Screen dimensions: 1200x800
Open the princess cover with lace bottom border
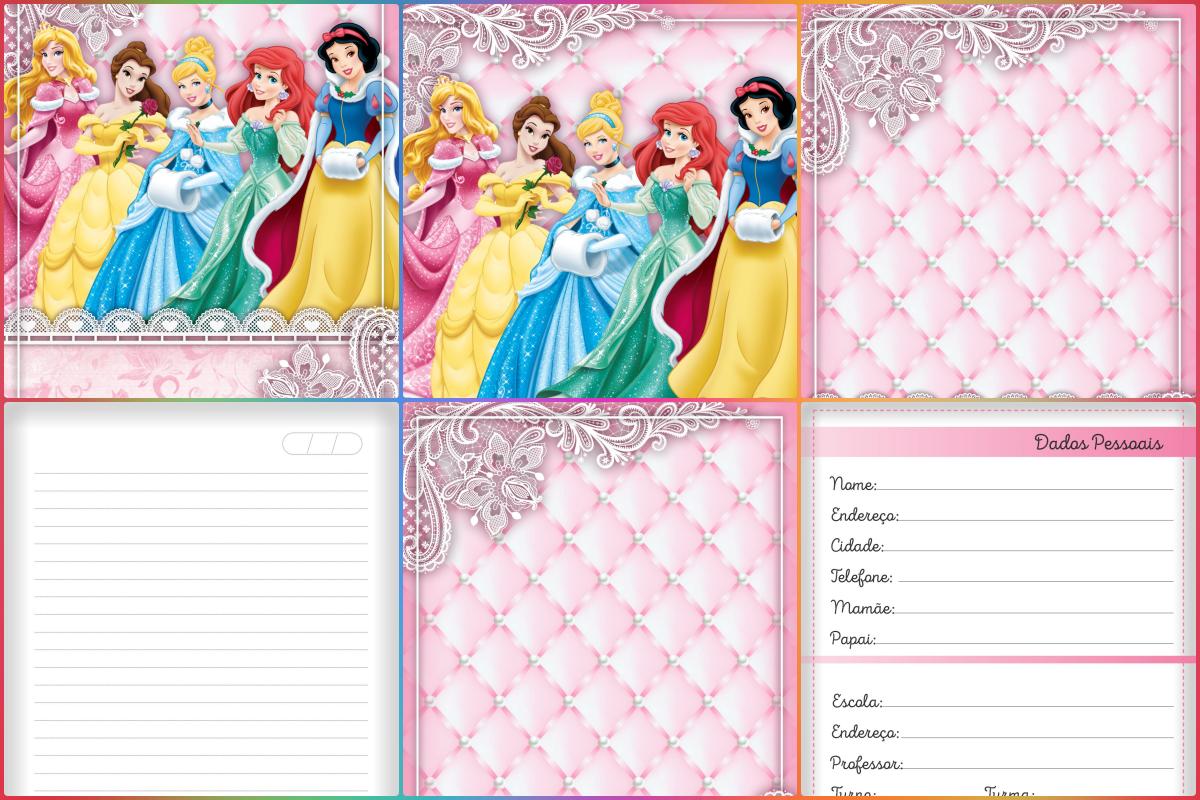pos(200,200)
